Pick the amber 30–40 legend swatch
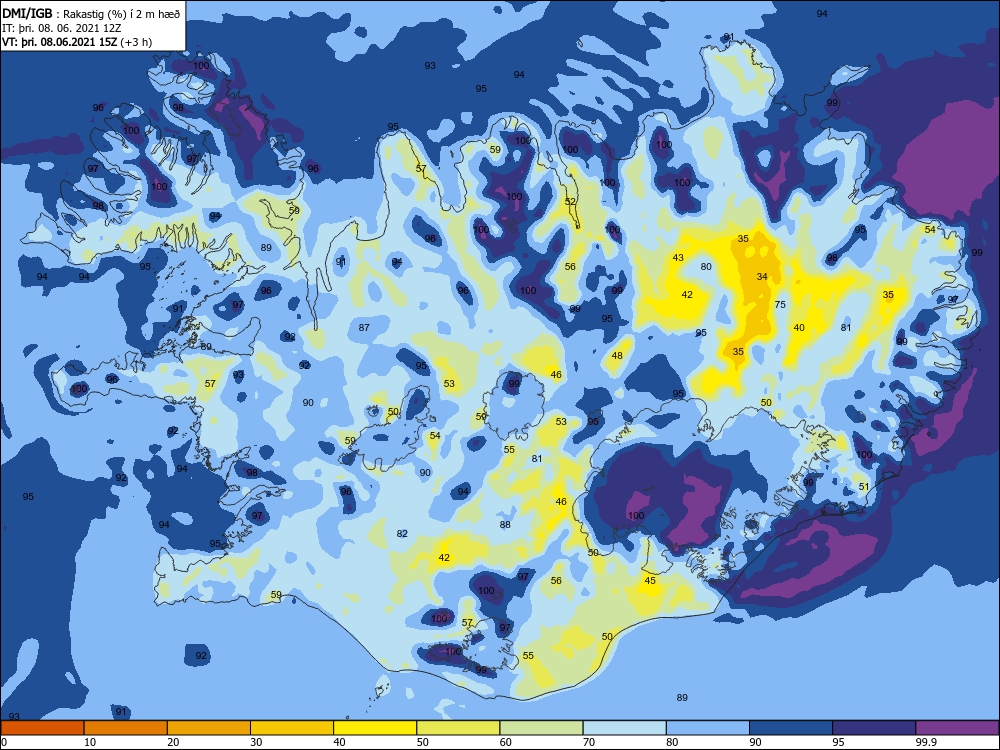The width and height of the screenshot is (1000, 750). point(292,728)
